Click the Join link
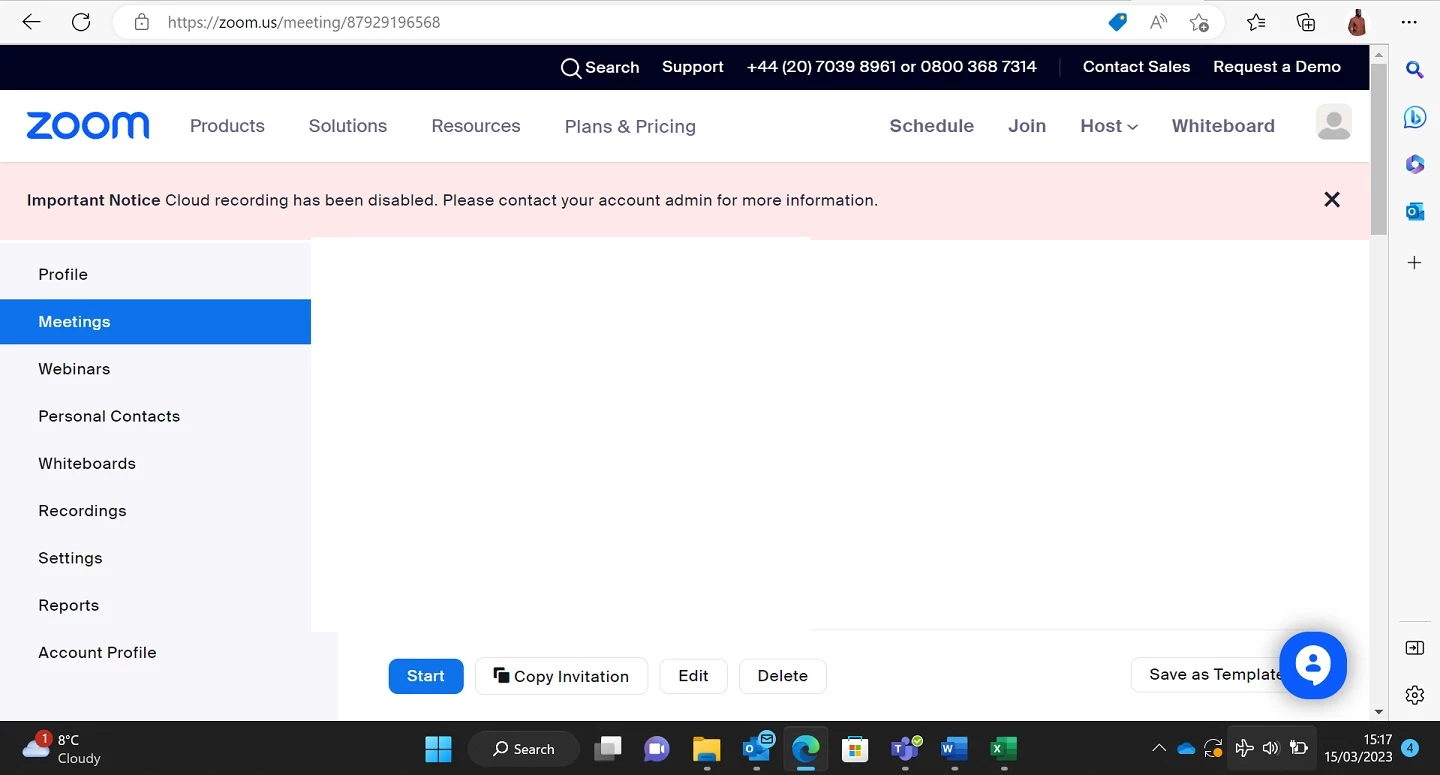The image size is (1440, 775). 1027,126
